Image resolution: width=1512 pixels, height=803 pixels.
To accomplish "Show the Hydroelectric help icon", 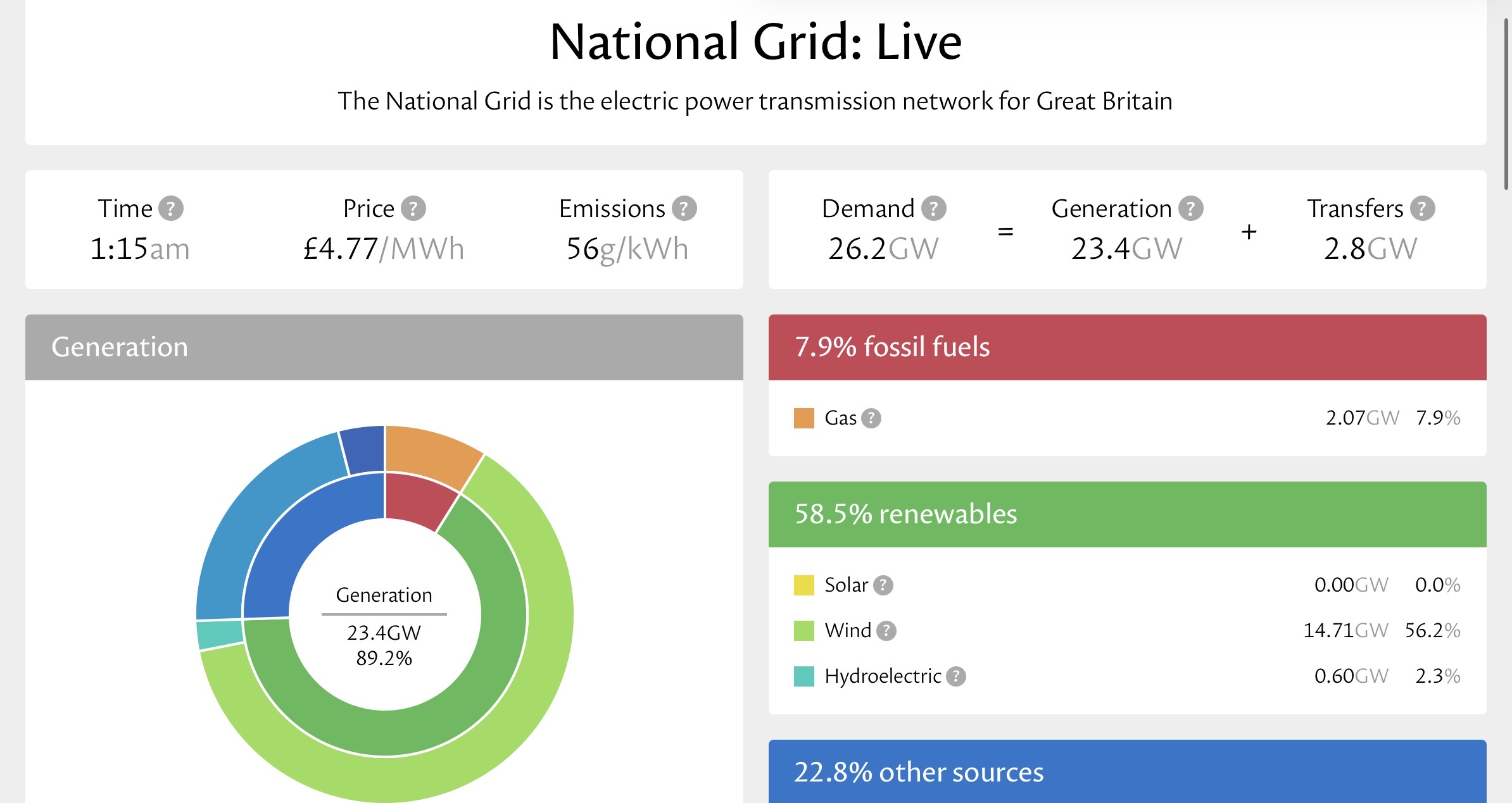I will click(x=955, y=676).
